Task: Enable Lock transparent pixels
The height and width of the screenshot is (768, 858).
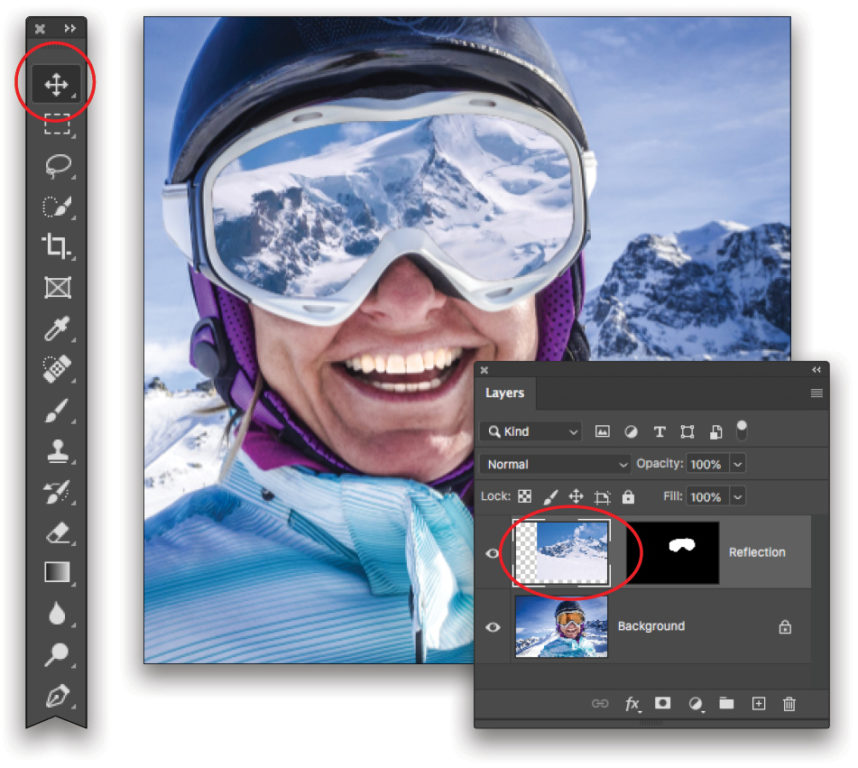Action: click(523, 496)
